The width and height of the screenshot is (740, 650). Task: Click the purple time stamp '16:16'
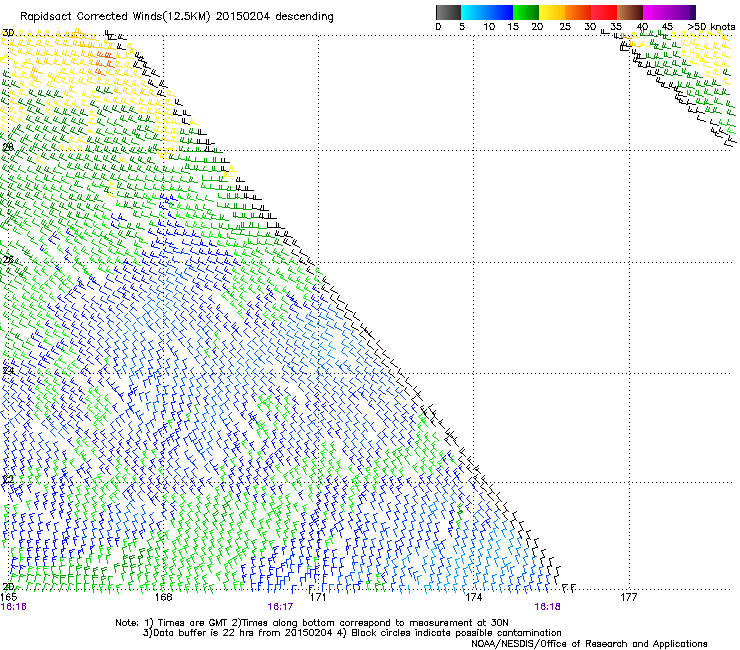coord(14,607)
